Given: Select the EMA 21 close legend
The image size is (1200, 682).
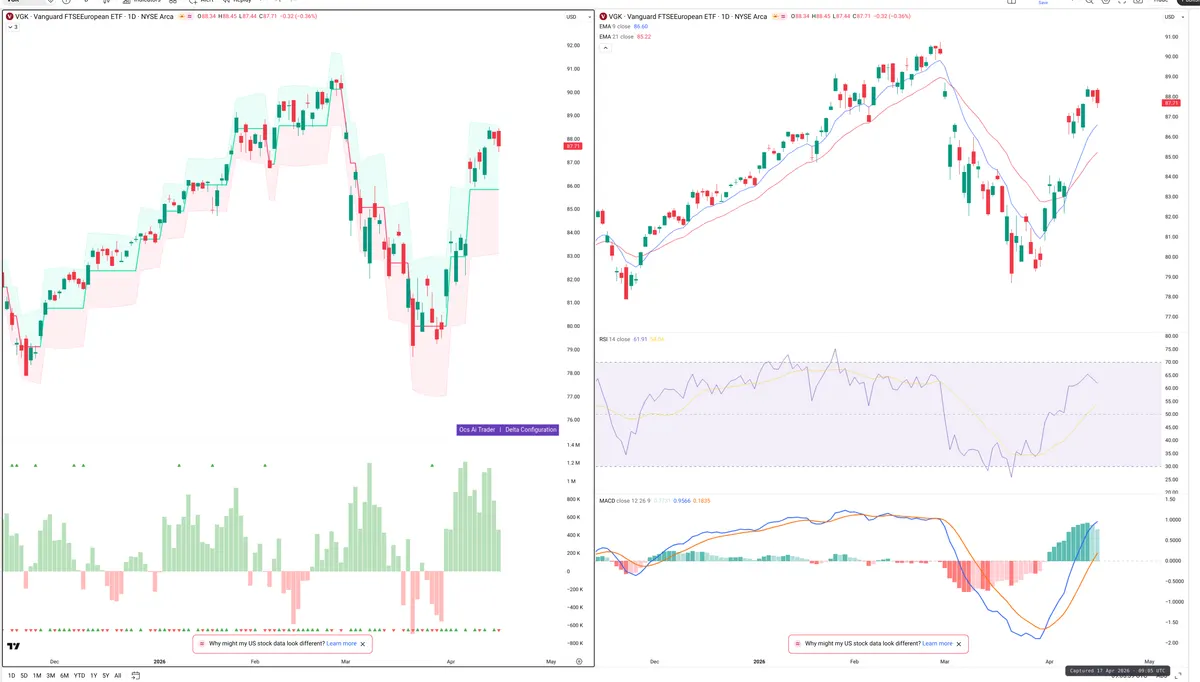Looking at the screenshot, I should coord(617,36).
